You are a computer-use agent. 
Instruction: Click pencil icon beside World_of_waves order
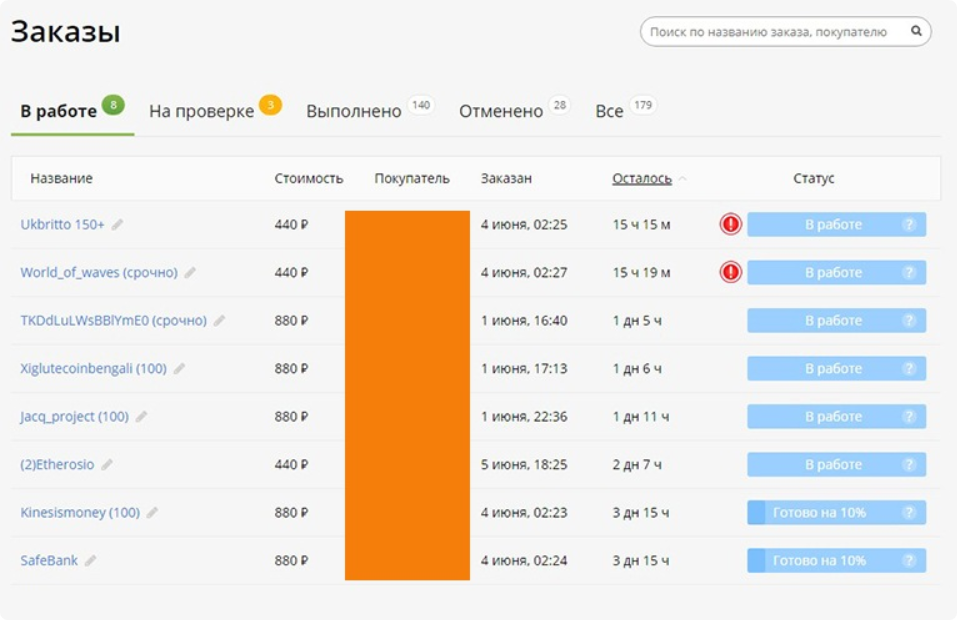[190, 273]
